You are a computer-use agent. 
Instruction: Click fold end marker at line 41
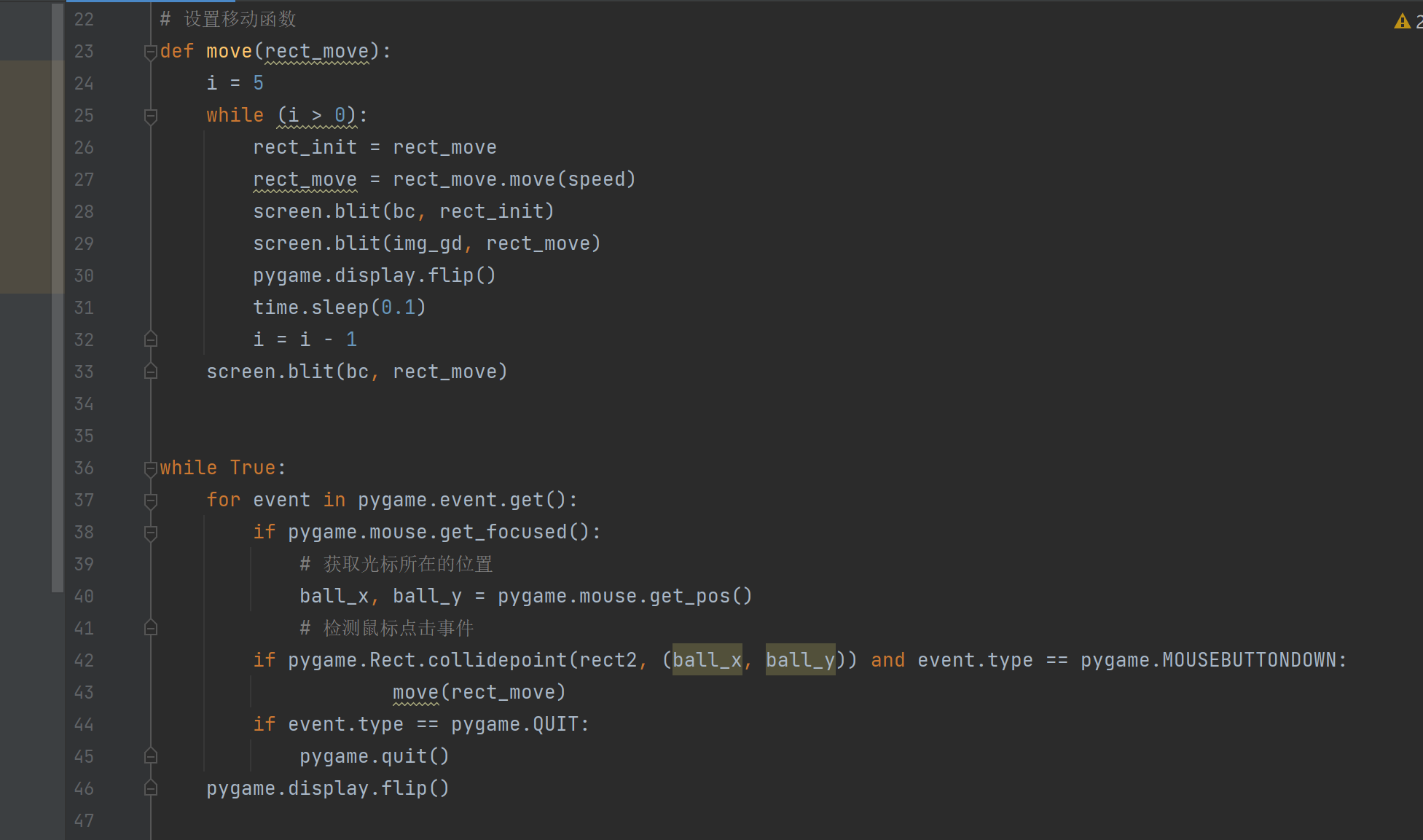click(x=151, y=628)
